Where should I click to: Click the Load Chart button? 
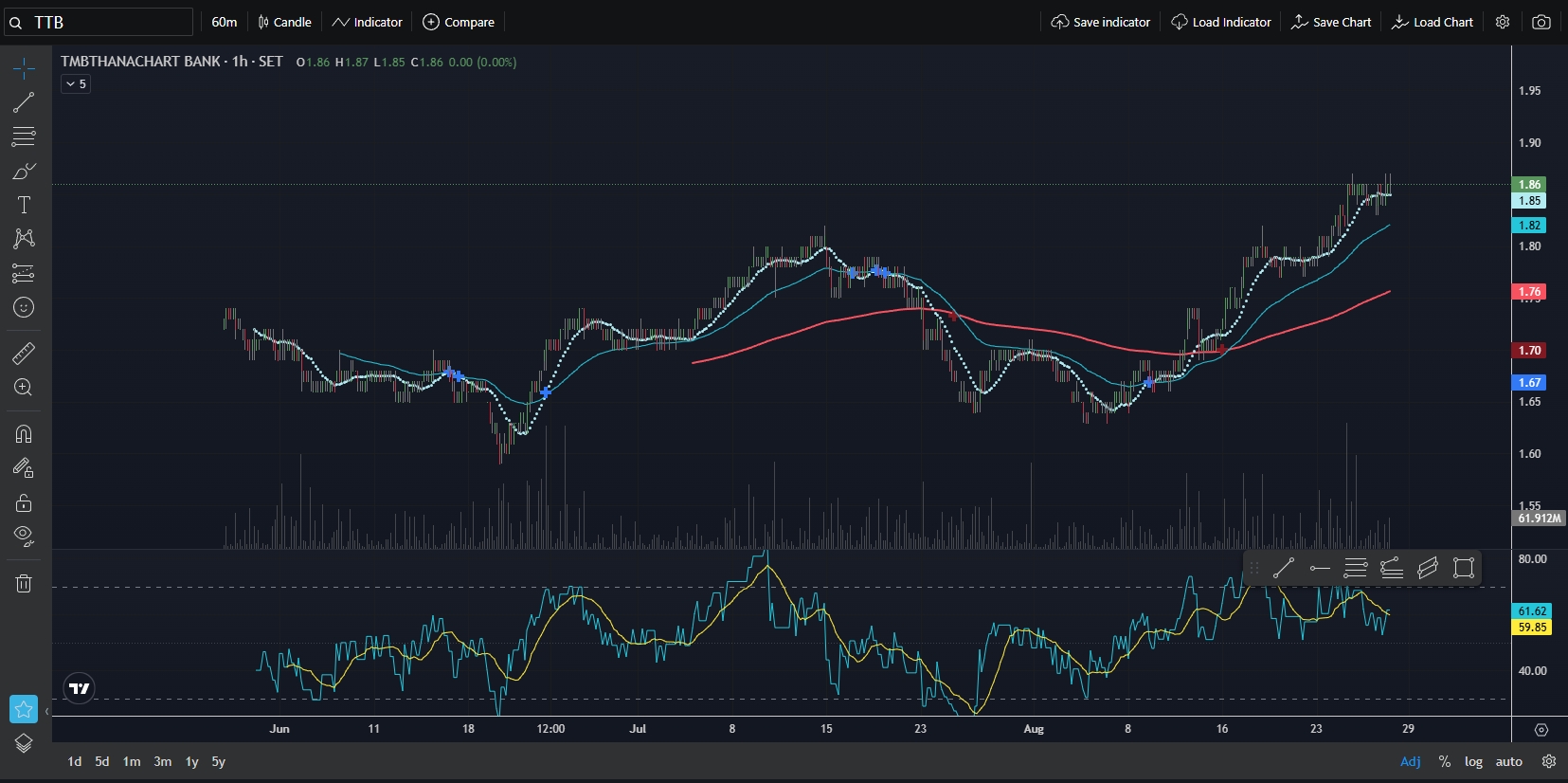point(1433,22)
